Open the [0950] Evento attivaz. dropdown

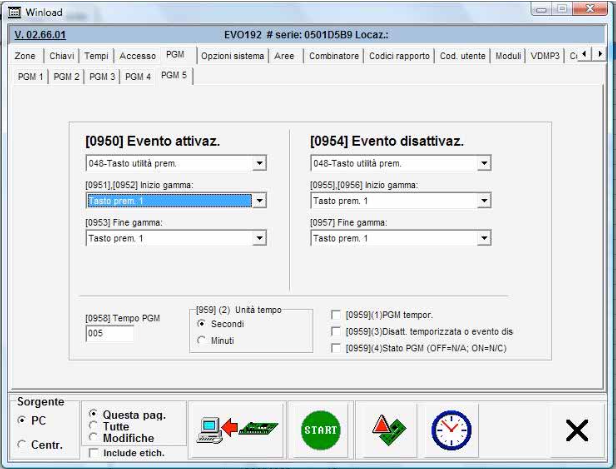tap(259, 163)
